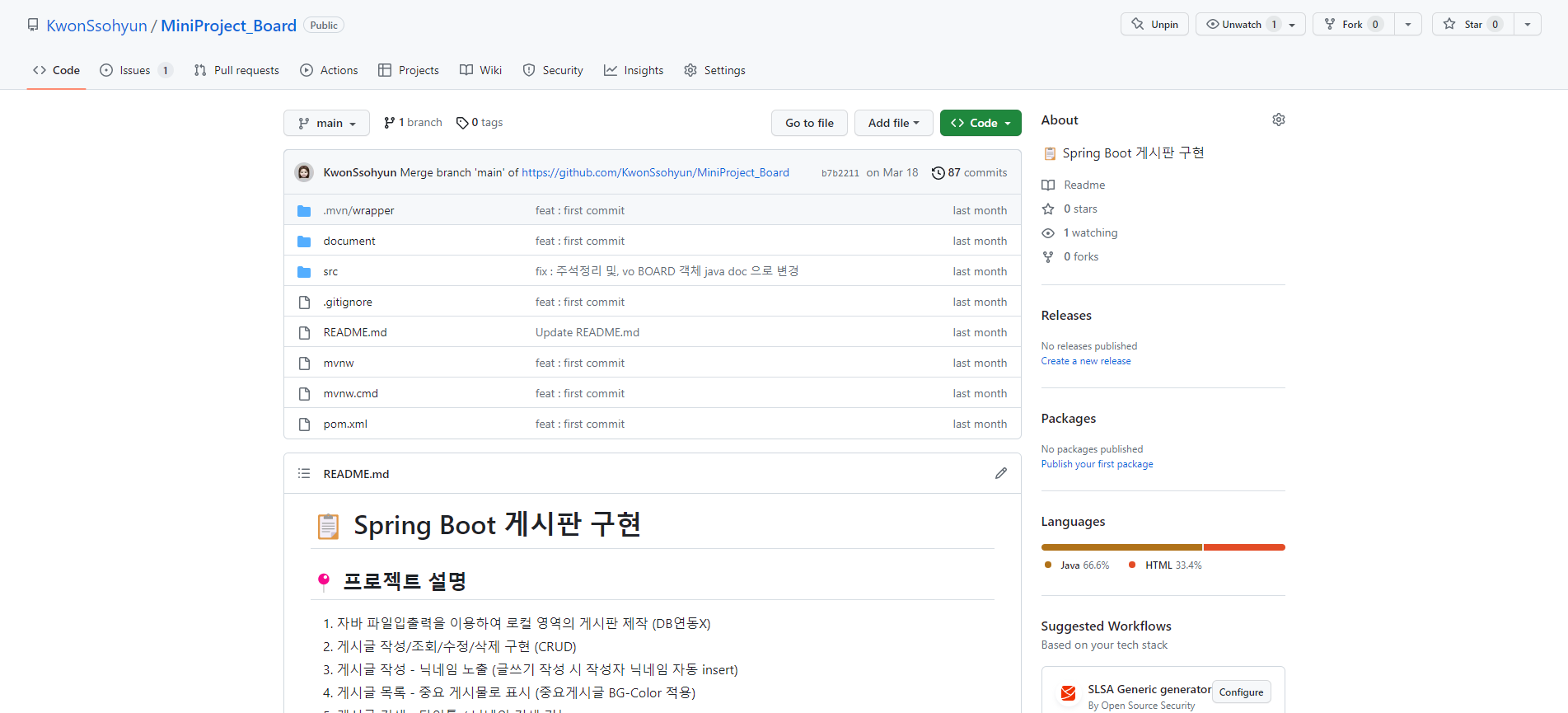
Task: Open the src commit message starting with fix
Action: pyautogui.click(x=667, y=271)
